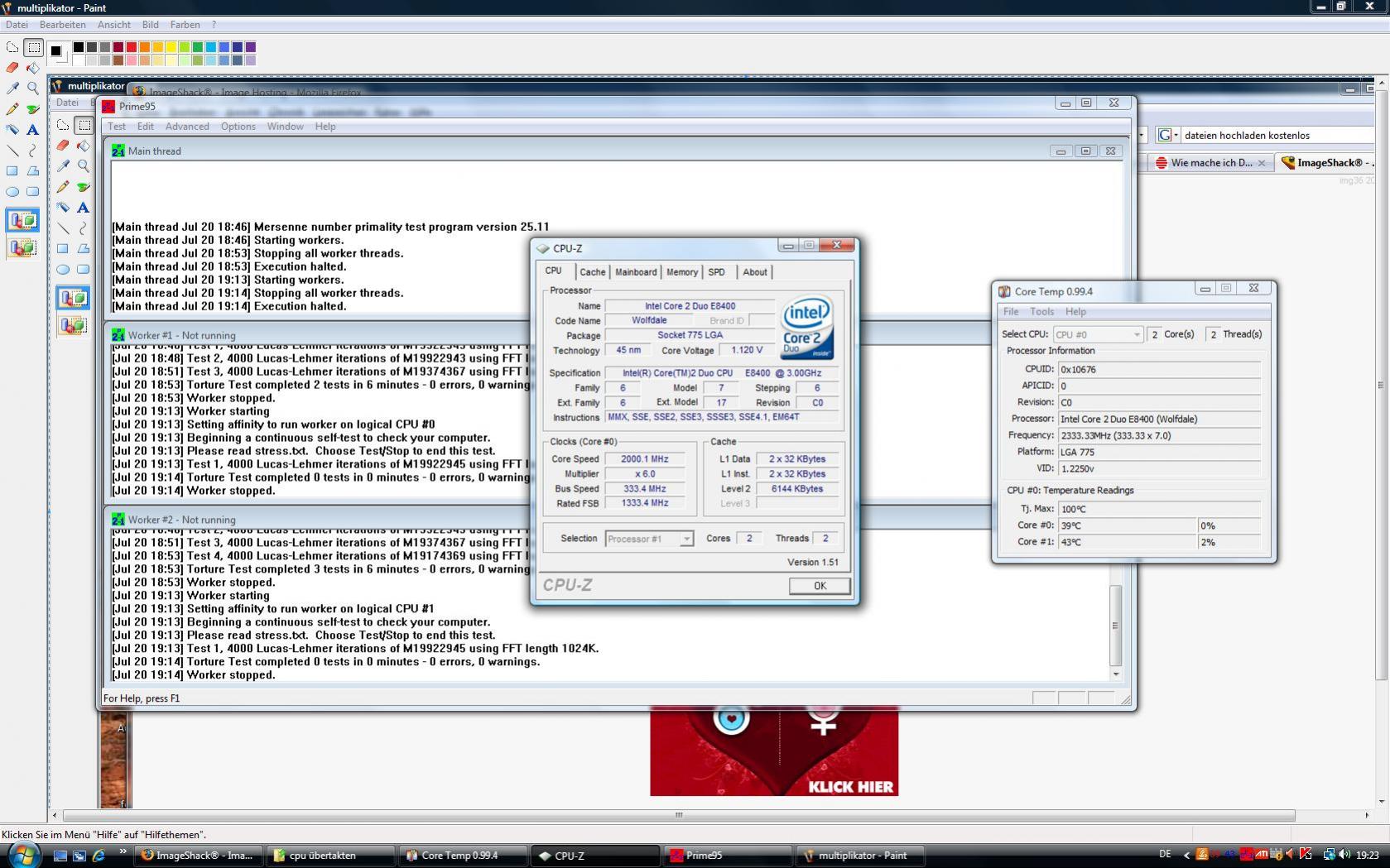
Task: Select Text tool in main Paint toolbox
Action: pos(33,129)
